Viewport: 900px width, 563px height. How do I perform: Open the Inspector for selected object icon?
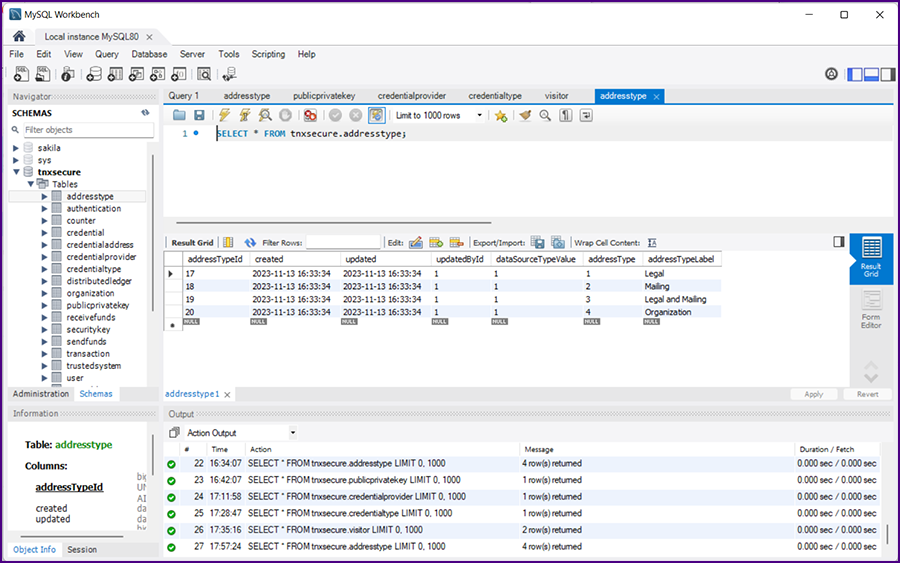pos(67,74)
